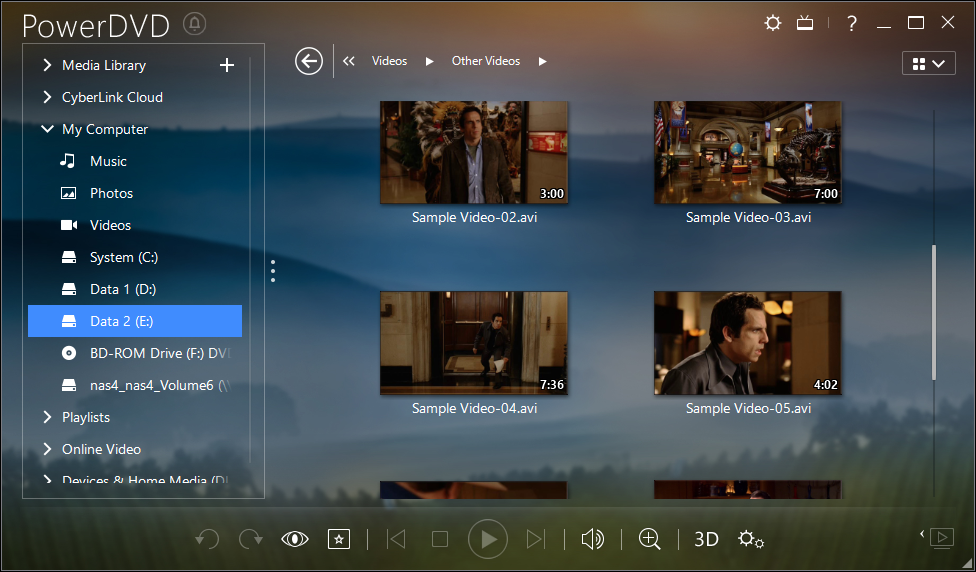
Task: Expand Playlists node
Action: (x=47, y=417)
